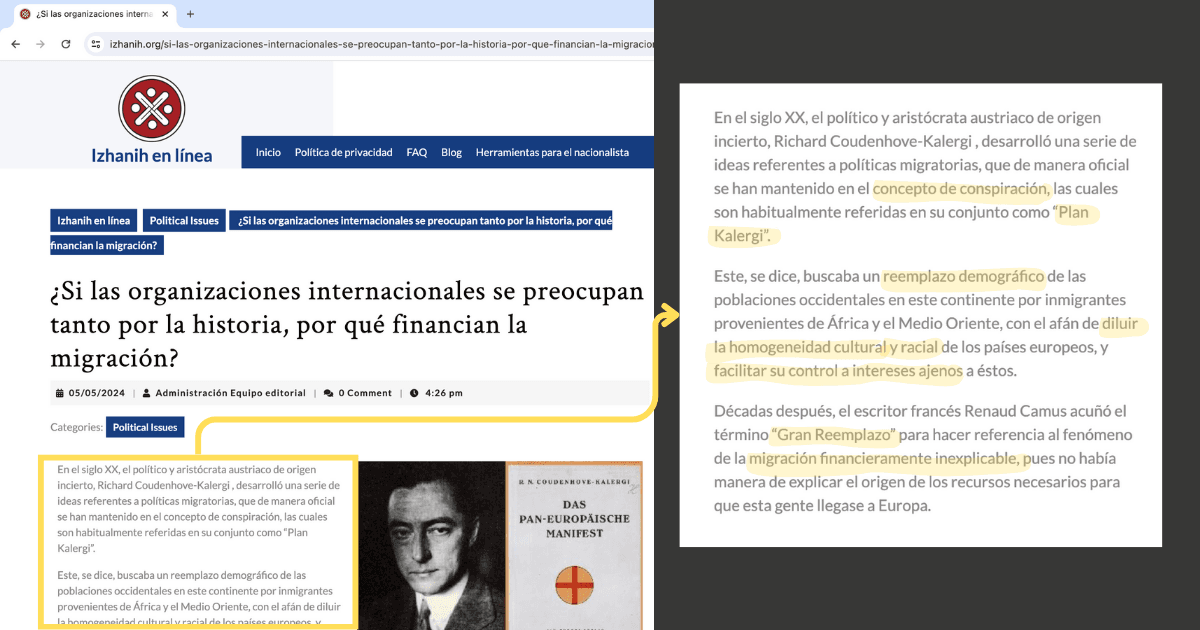
Task: Close the current browser tab
Action: 165,14
